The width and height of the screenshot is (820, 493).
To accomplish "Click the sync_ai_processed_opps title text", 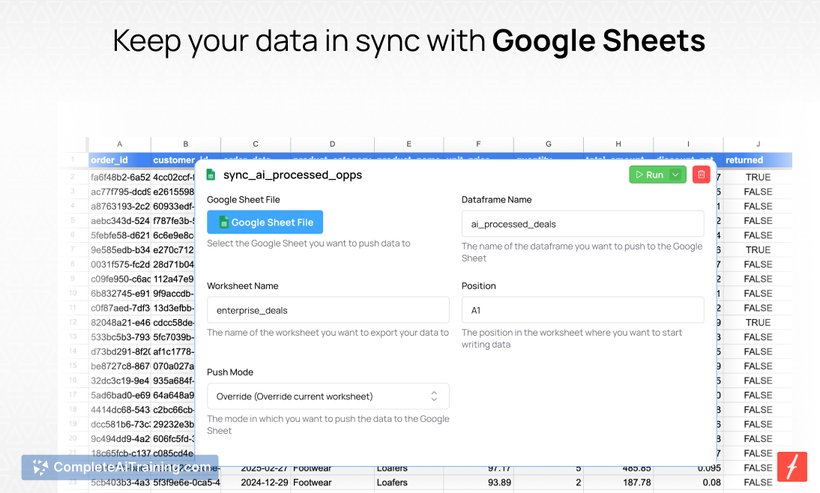I will pyautogui.click(x=293, y=175).
